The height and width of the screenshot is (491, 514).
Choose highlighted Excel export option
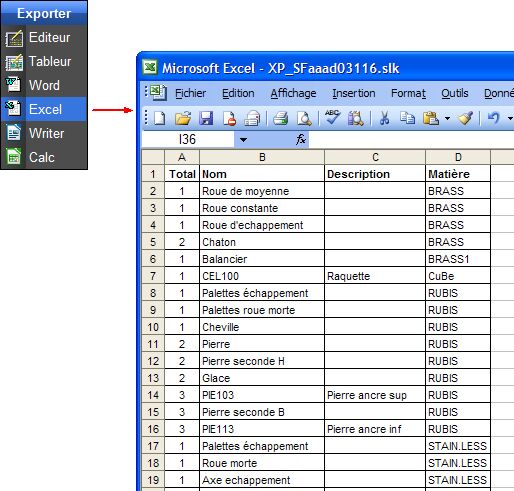[45, 109]
